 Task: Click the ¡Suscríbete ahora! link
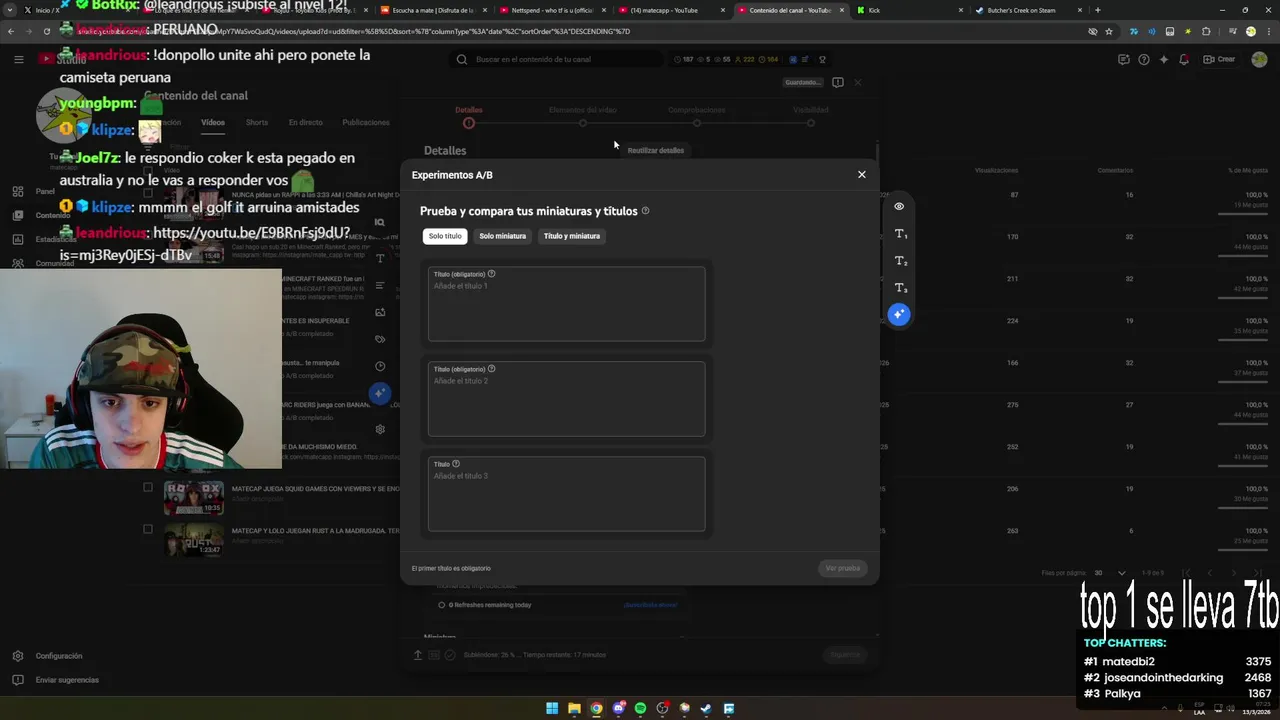(650, 605)
